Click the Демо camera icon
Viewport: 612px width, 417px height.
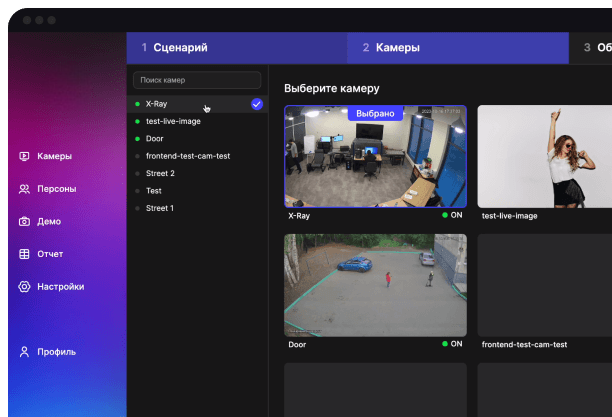click(25, 221)
